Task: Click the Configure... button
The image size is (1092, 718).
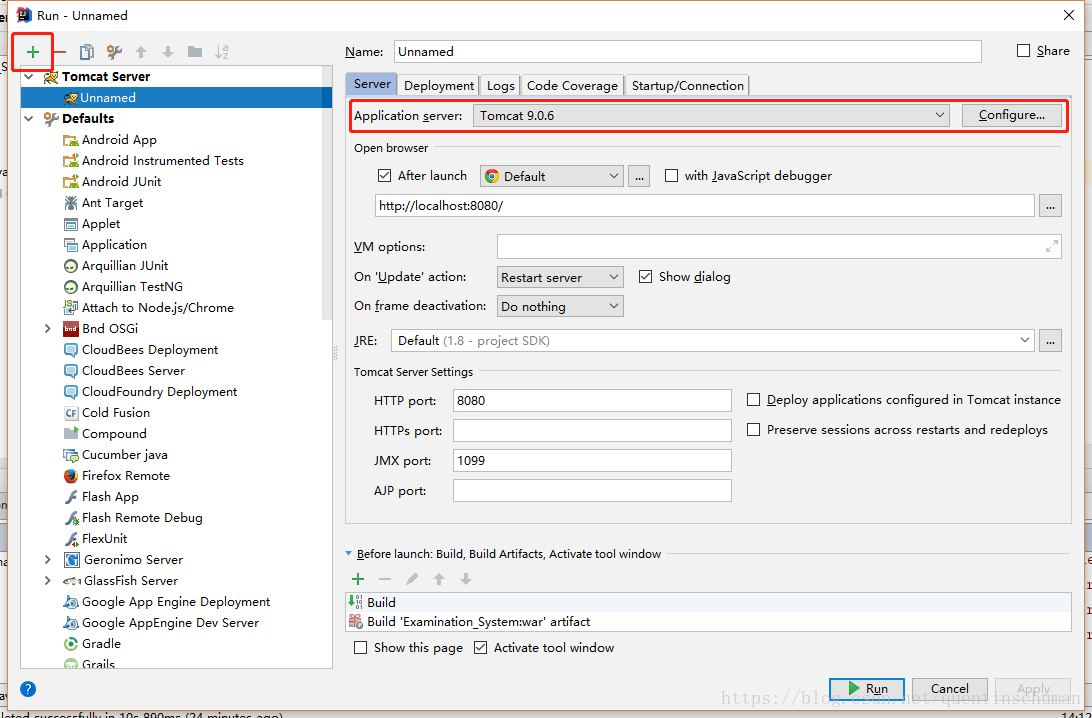Action: pyautogui.click(x=1012, y=116)
